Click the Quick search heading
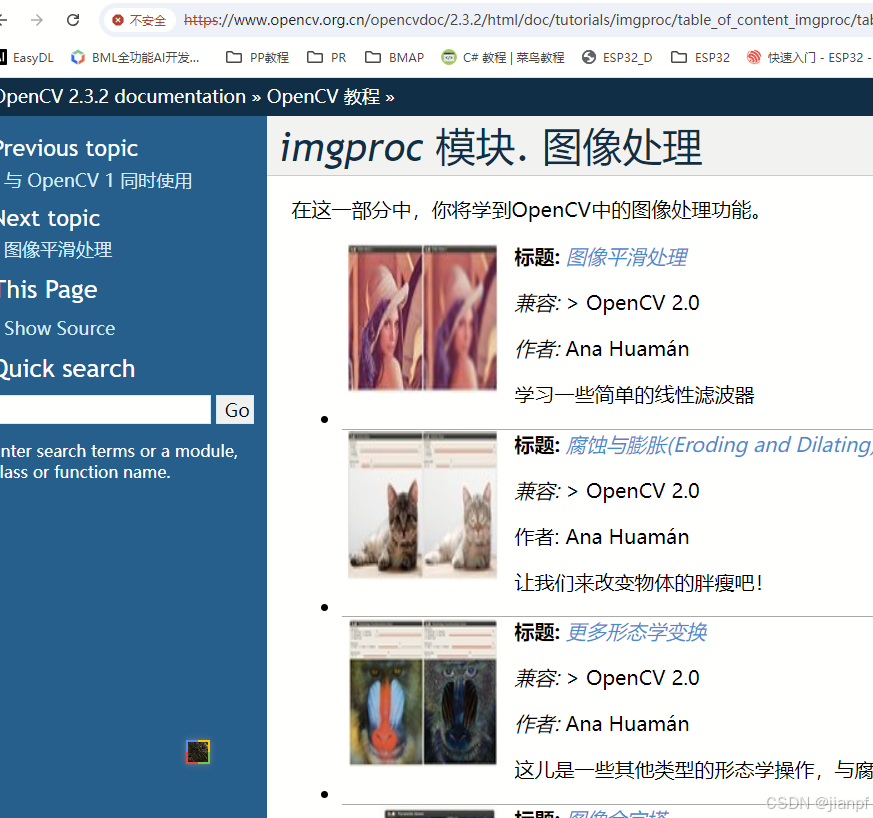This screenshot has height=818, width=873. click(x=67, y=369)
